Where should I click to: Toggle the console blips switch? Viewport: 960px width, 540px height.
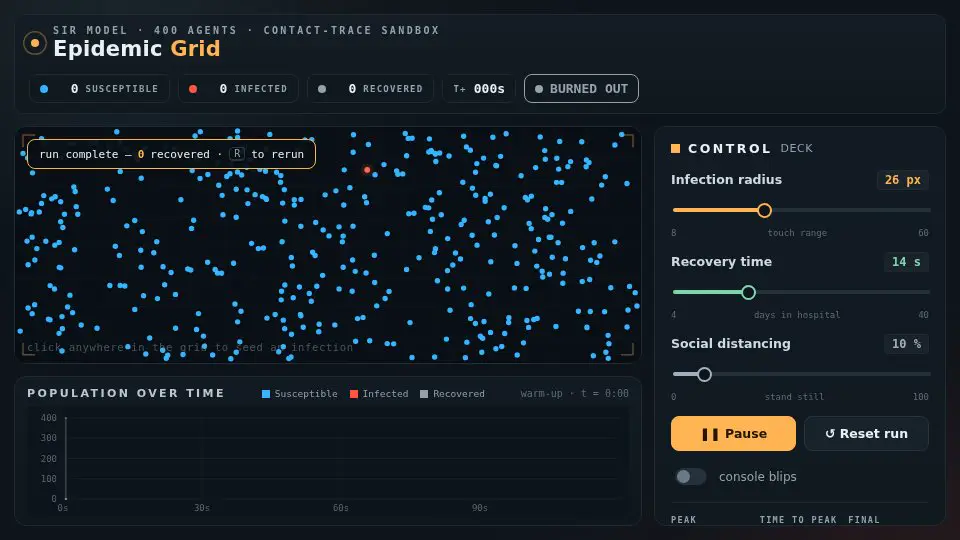[690, 476]
